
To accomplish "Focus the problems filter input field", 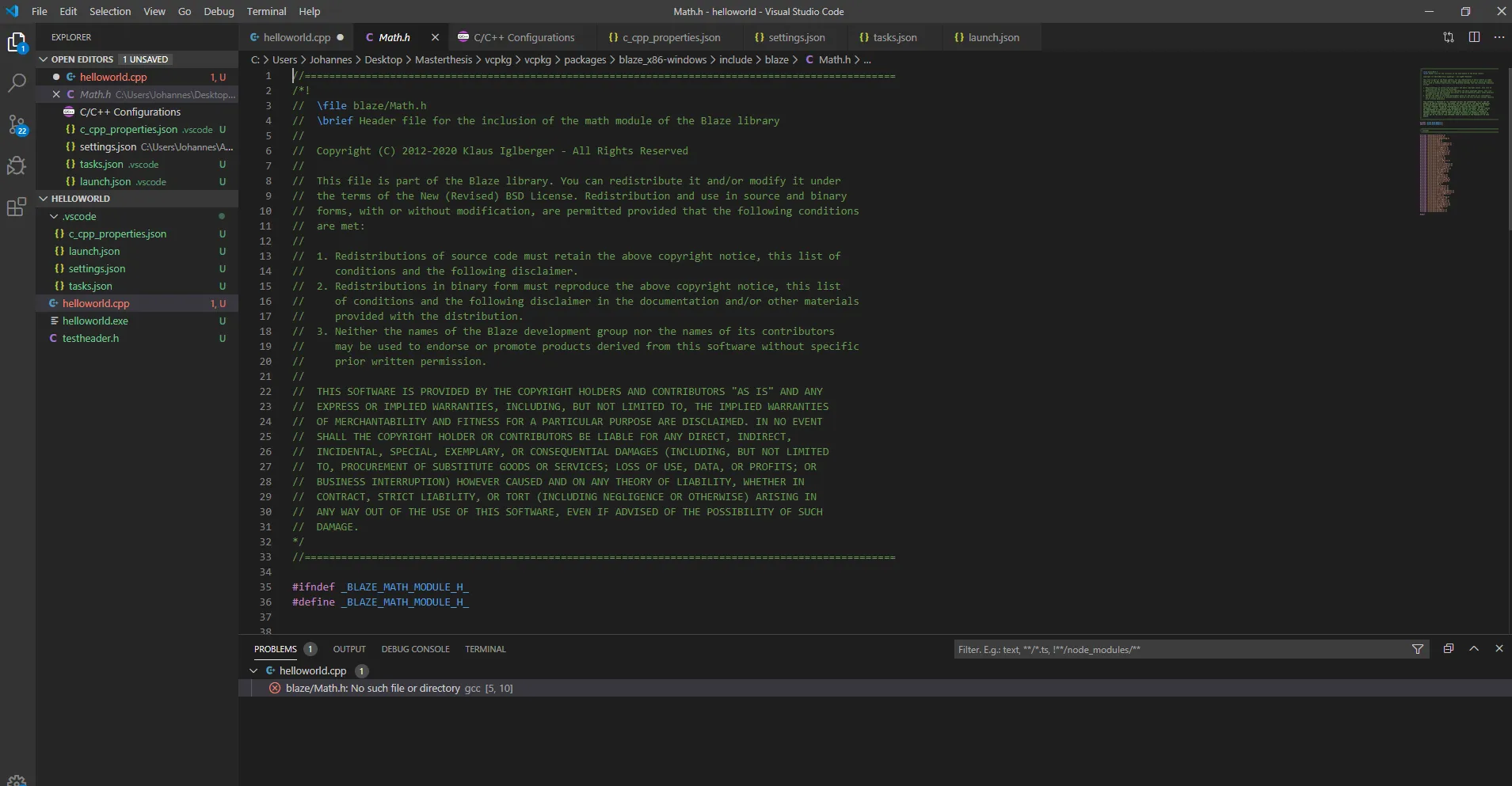I will pyautogui.click(x=1180, y=649).
